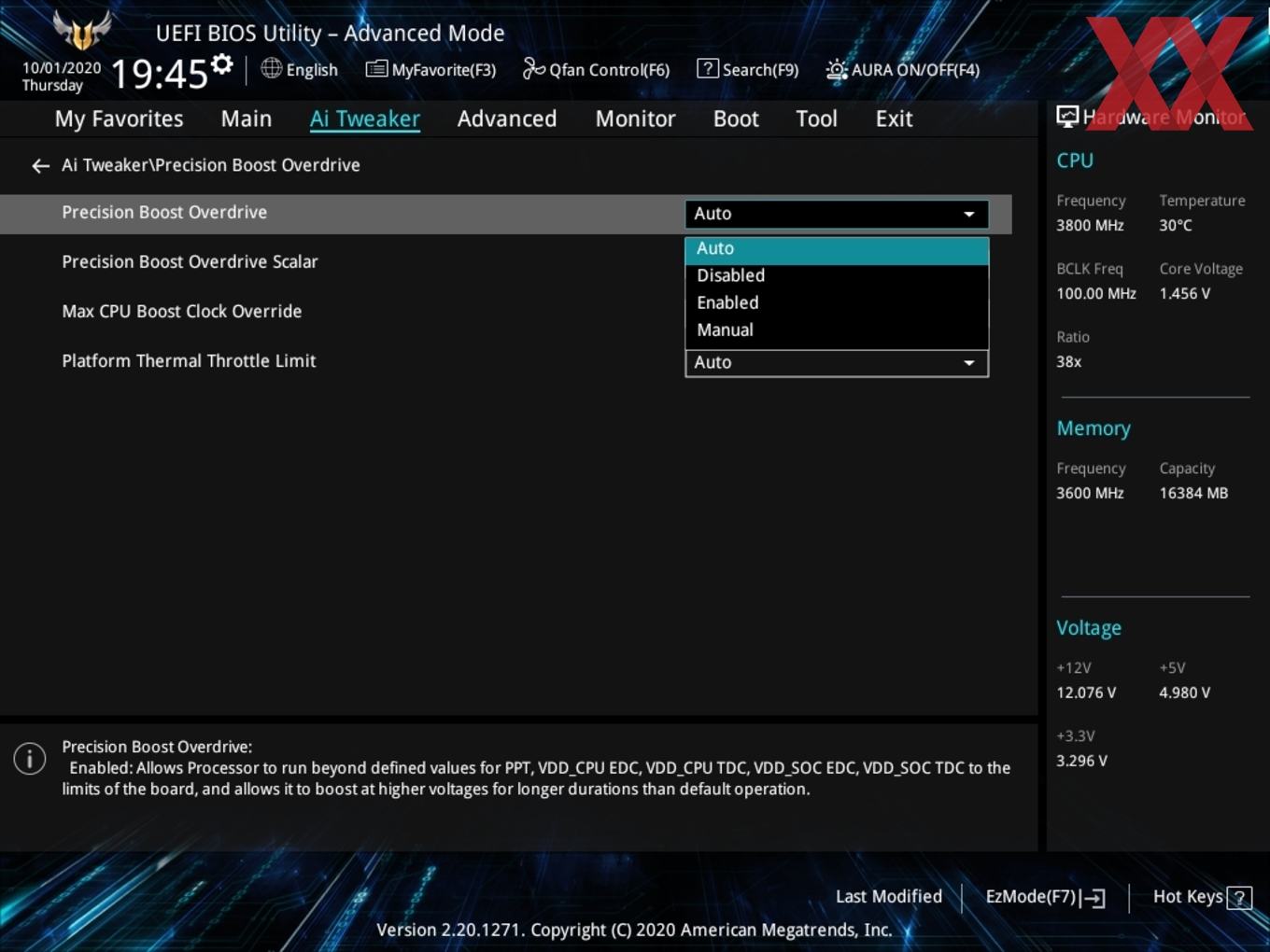Image resolution: width=1270 pixels, height=952 pixels.
Task: Choose Manual in the dropdown list
Action: click(x=837, y=330)
